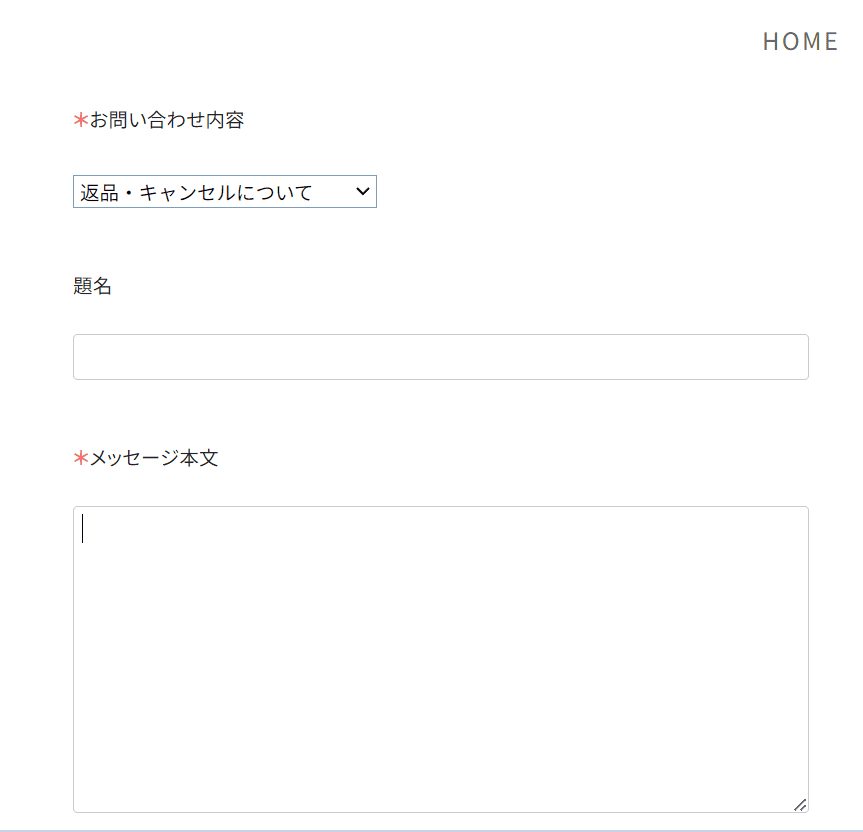Focus the メッセージ本文 message textarea
863x832 pixels.
[x=440, y=659]
